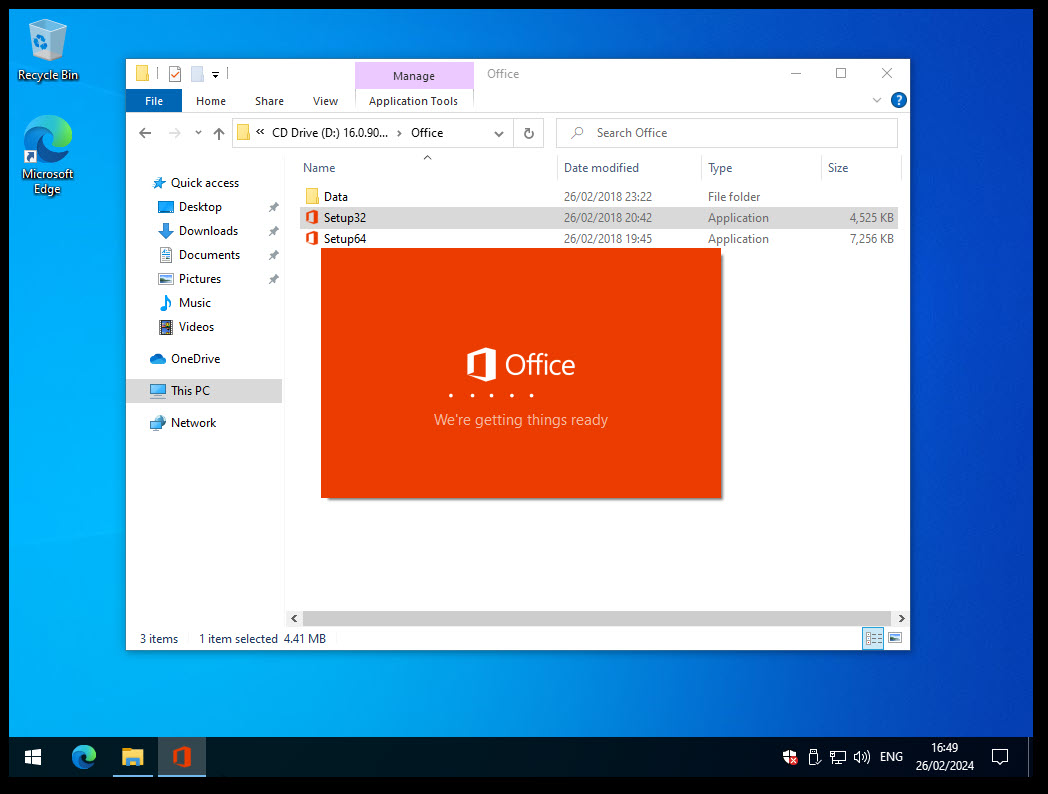
Task: Select the Setup32 application icon
Action: click(311, 217)
